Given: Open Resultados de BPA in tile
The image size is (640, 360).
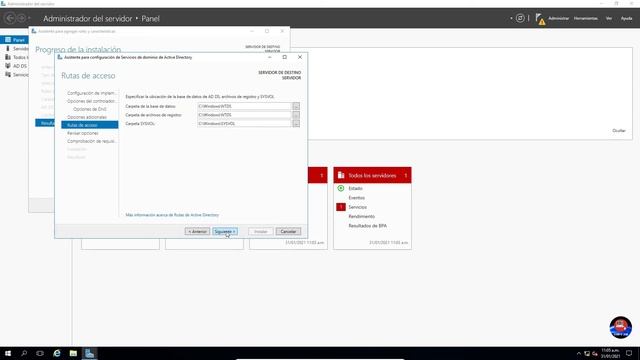Looking at the screenshot, I should point(367,226).
